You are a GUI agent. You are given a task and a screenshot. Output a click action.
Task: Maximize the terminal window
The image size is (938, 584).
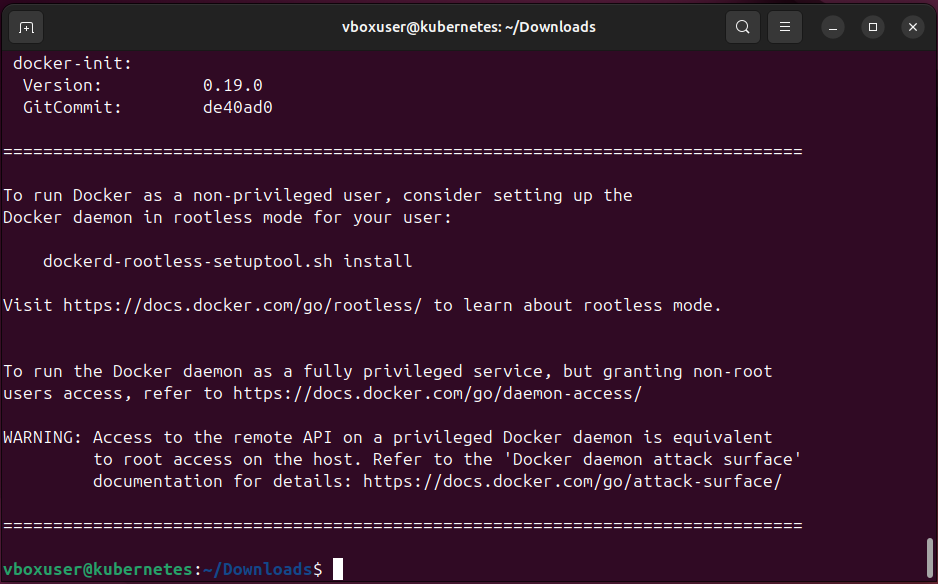pos(872,27)
